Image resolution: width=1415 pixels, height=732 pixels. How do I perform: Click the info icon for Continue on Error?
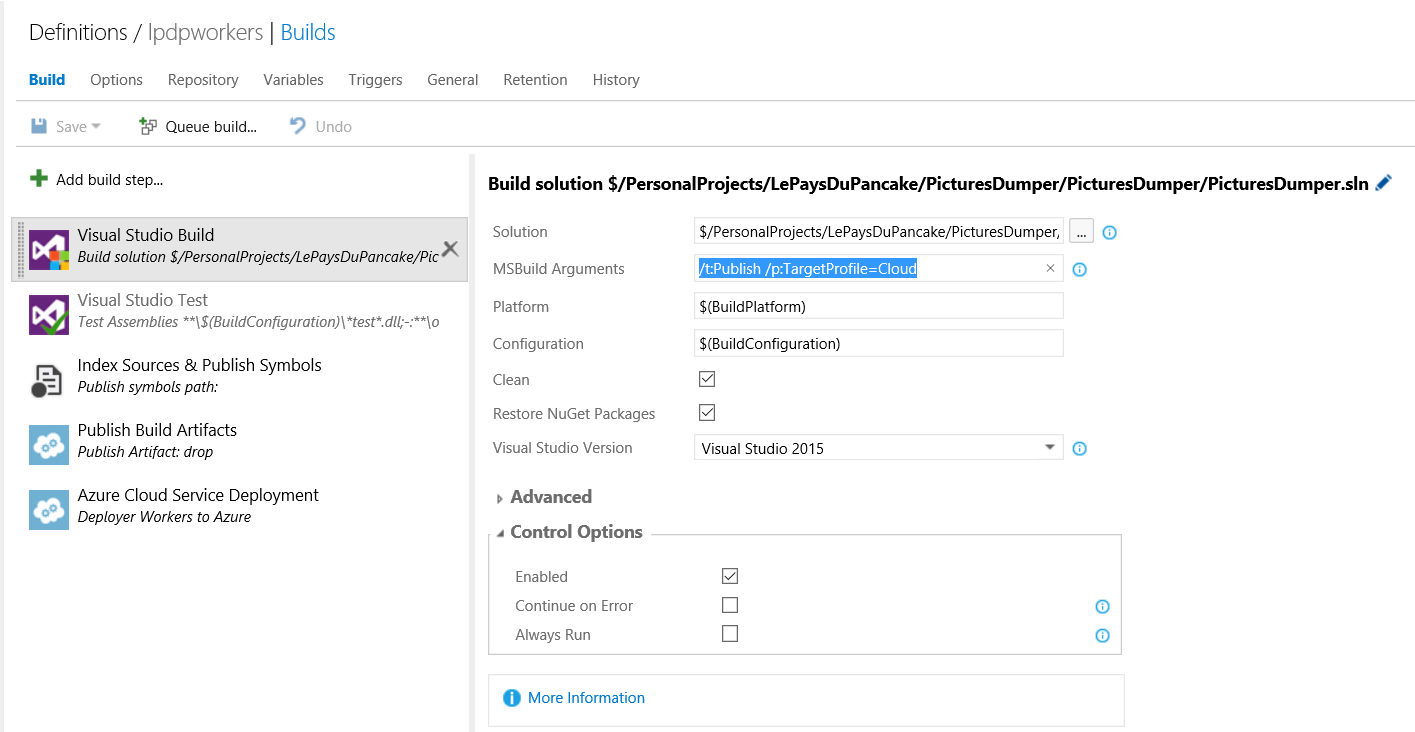coord(1102,607)
